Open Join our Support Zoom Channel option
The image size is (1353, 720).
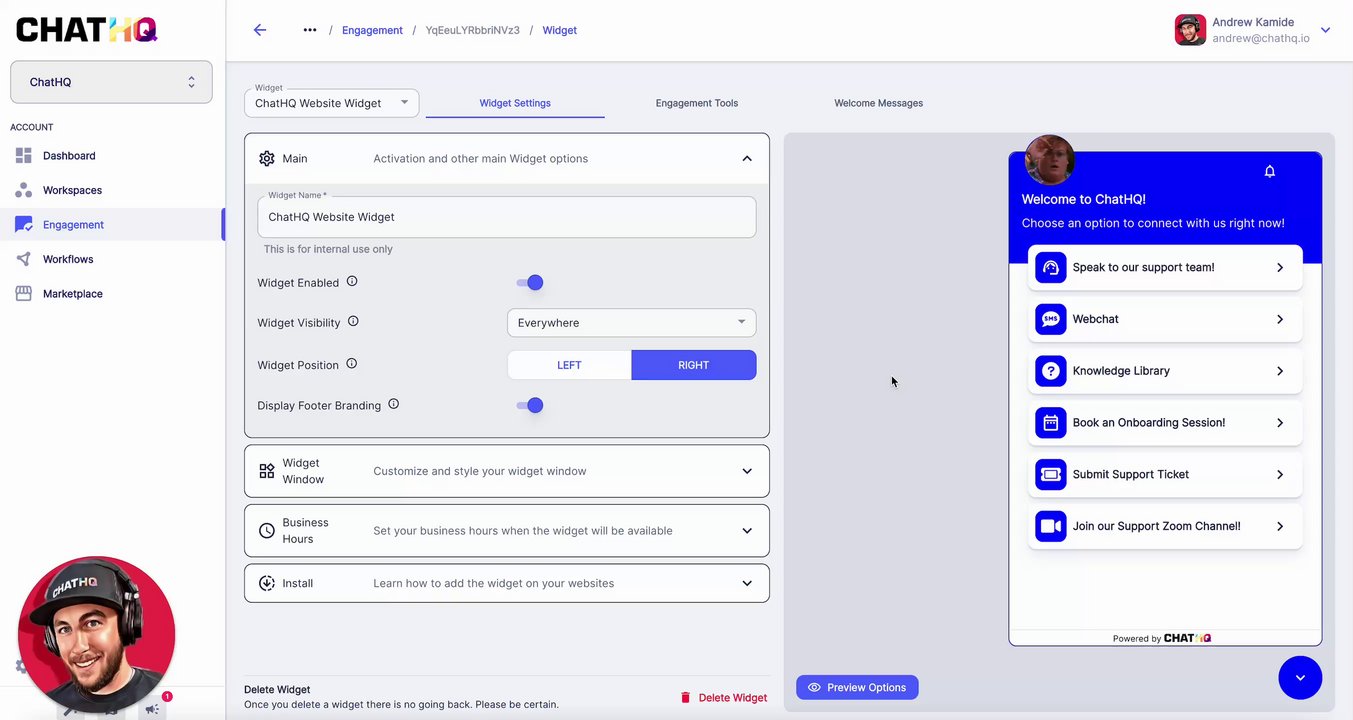pos(1165,526)
